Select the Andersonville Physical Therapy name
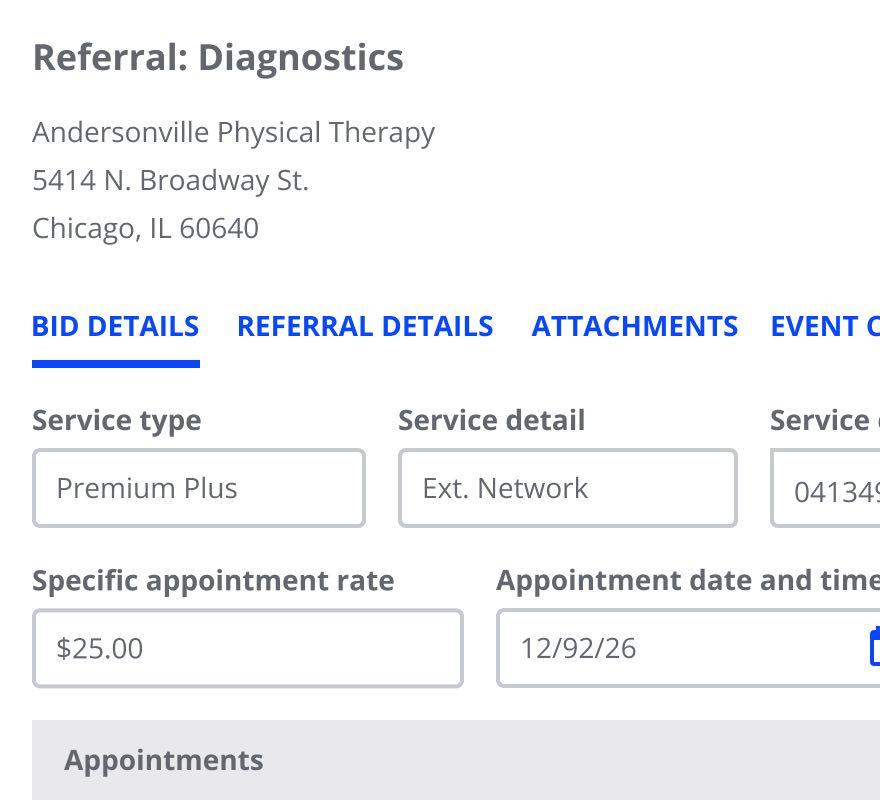Viewport: 880px width, 800px height. coord(233,132)
